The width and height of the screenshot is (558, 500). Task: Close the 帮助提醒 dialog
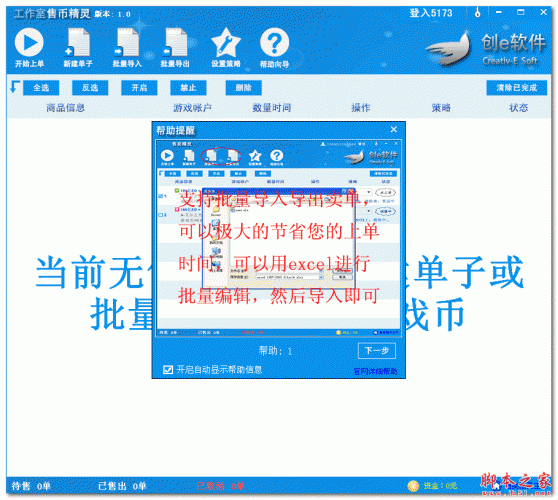coord(394,130)
